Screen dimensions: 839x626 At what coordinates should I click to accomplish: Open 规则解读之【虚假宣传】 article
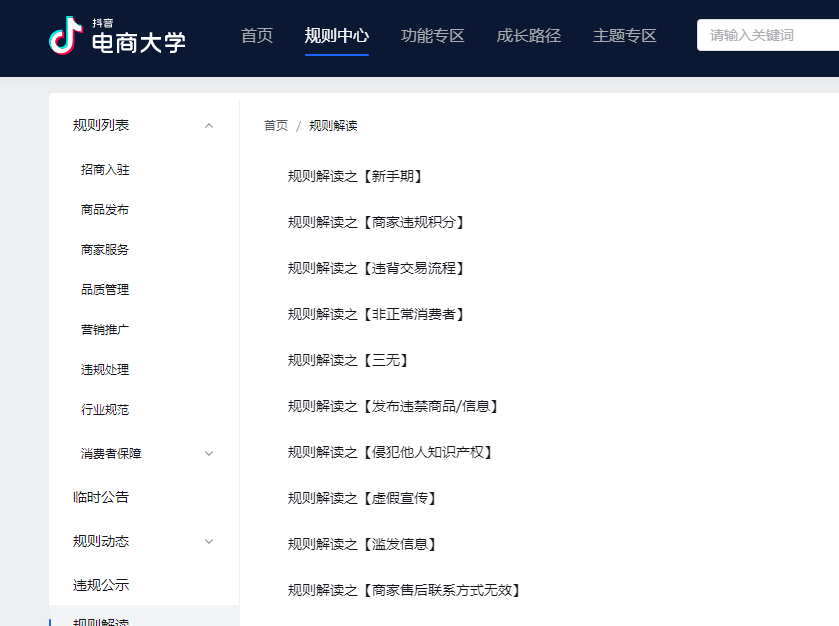[363, 499]
